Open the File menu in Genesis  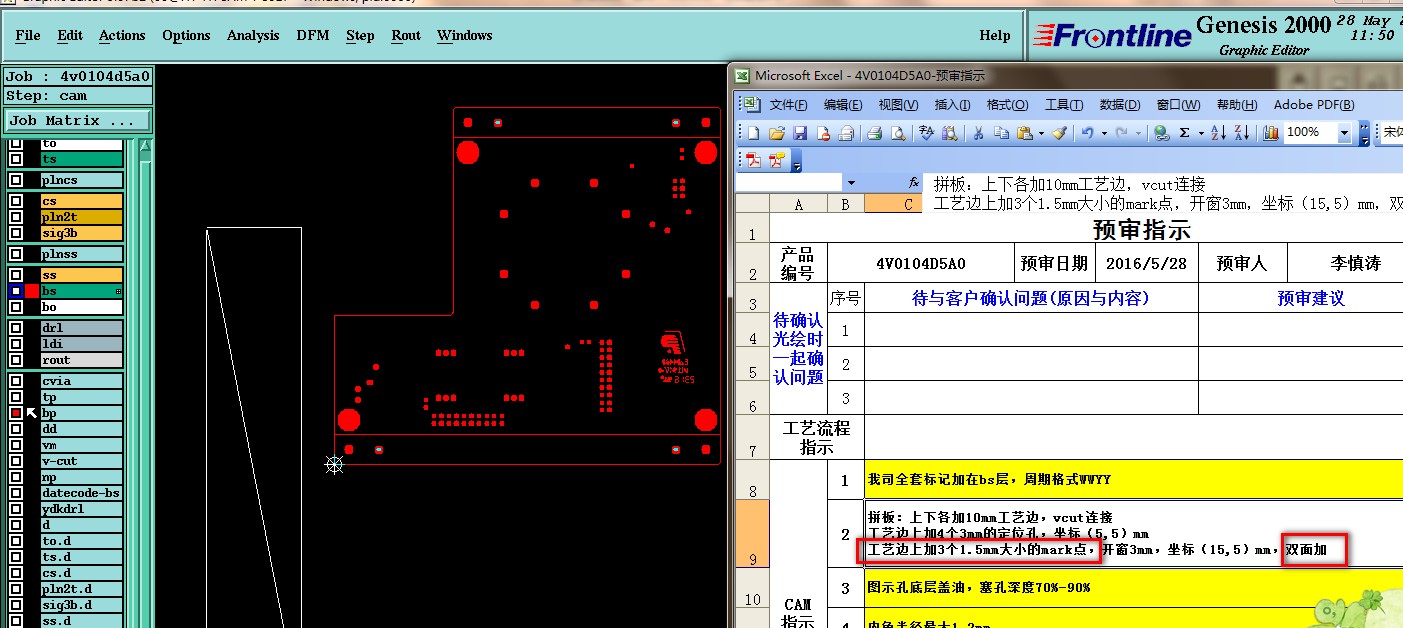(28, 35)
